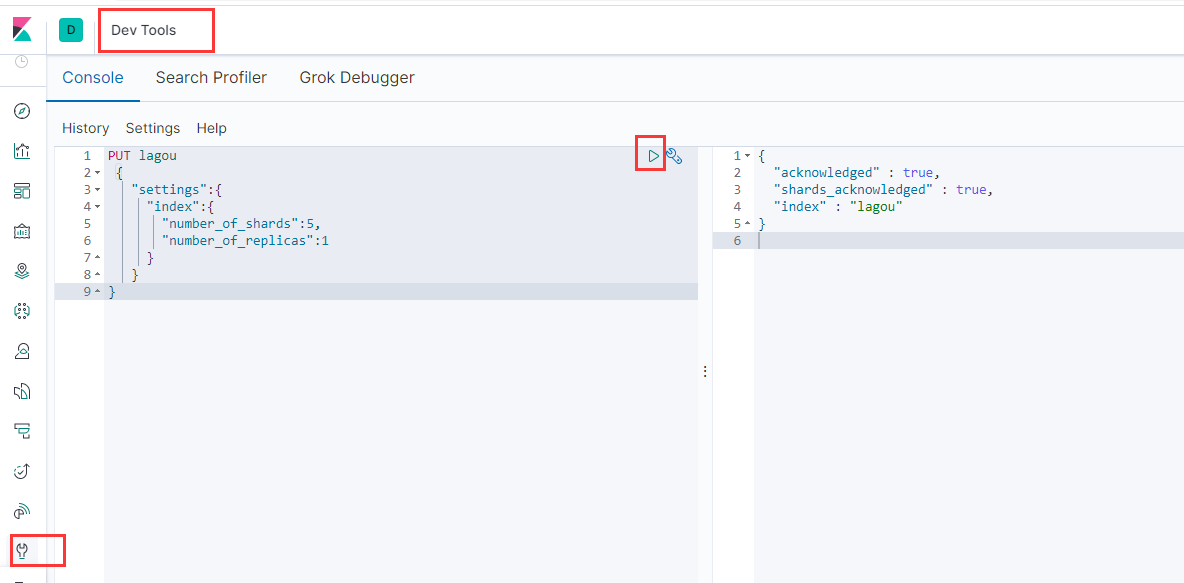1184x583 pixels.
Task: Click the fold arrow on request line 8
Action: [x=97, y=275]
